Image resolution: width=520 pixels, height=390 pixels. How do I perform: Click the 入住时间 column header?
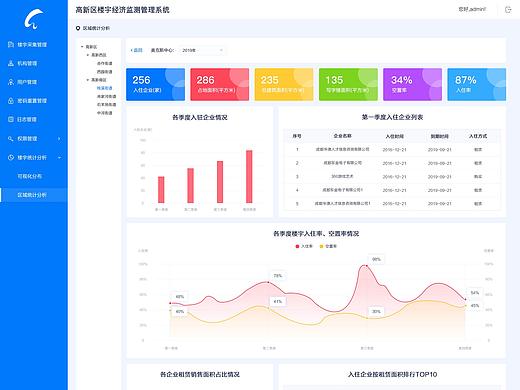click(x=395, y=136)
